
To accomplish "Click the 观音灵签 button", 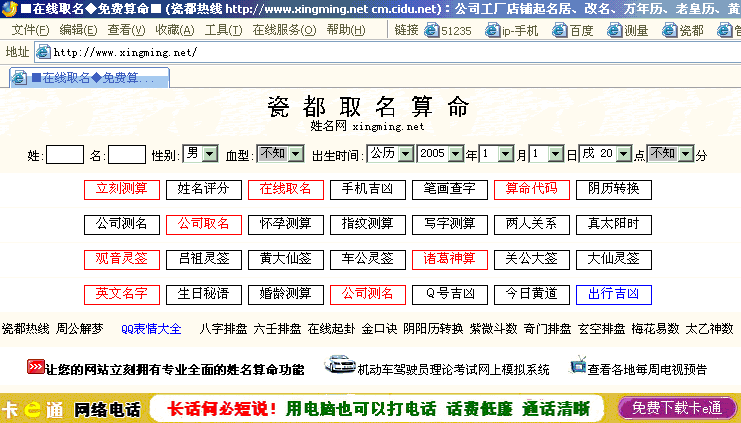I will coord(122,259).
